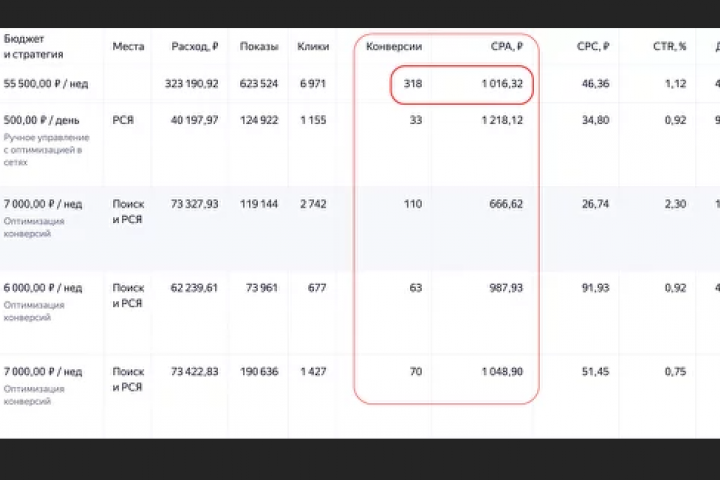Viewport: 720px width, 480px height.
Task: Click the 'CTR, %' column header
Action: [x=669, y=46]
